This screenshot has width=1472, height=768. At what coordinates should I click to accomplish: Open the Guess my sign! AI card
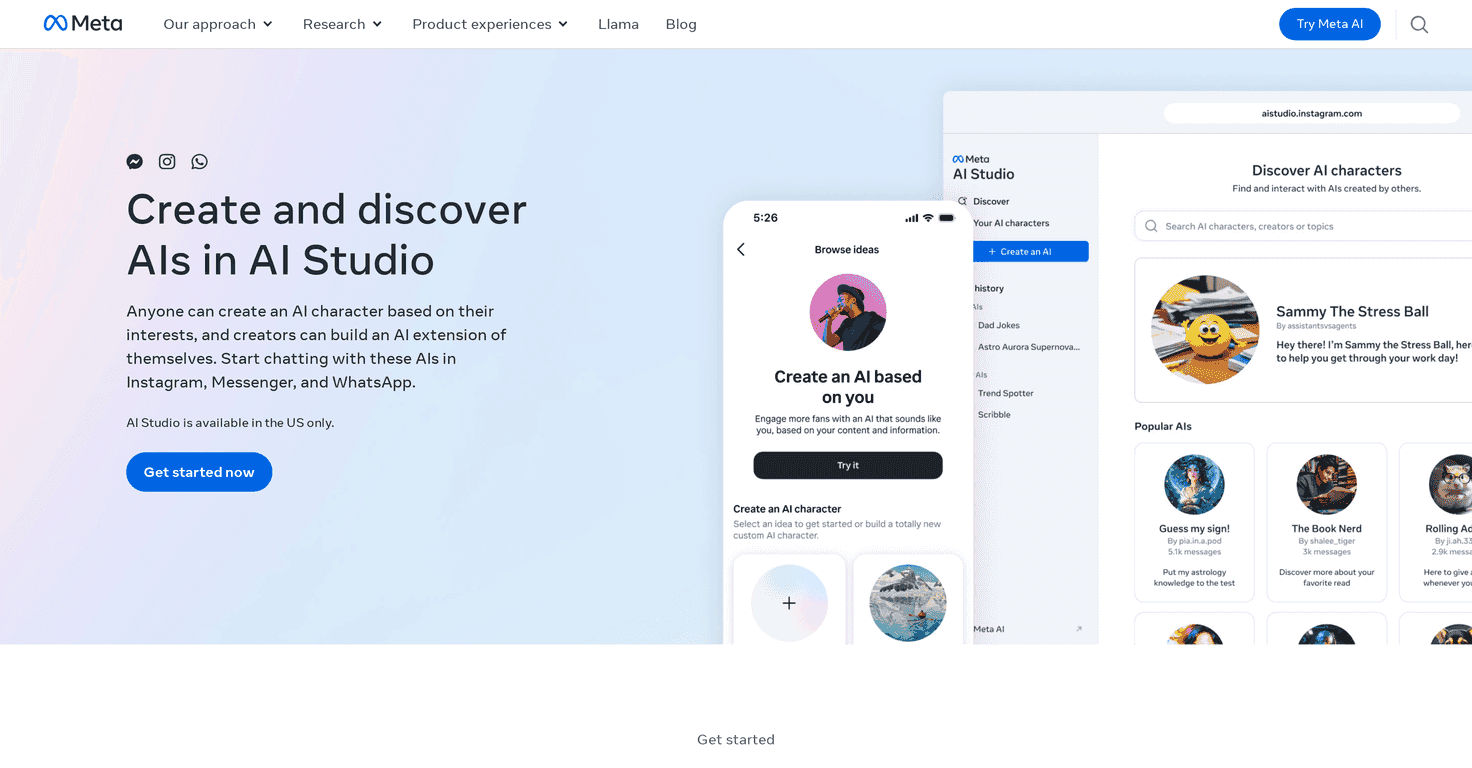click(1194, 521)
